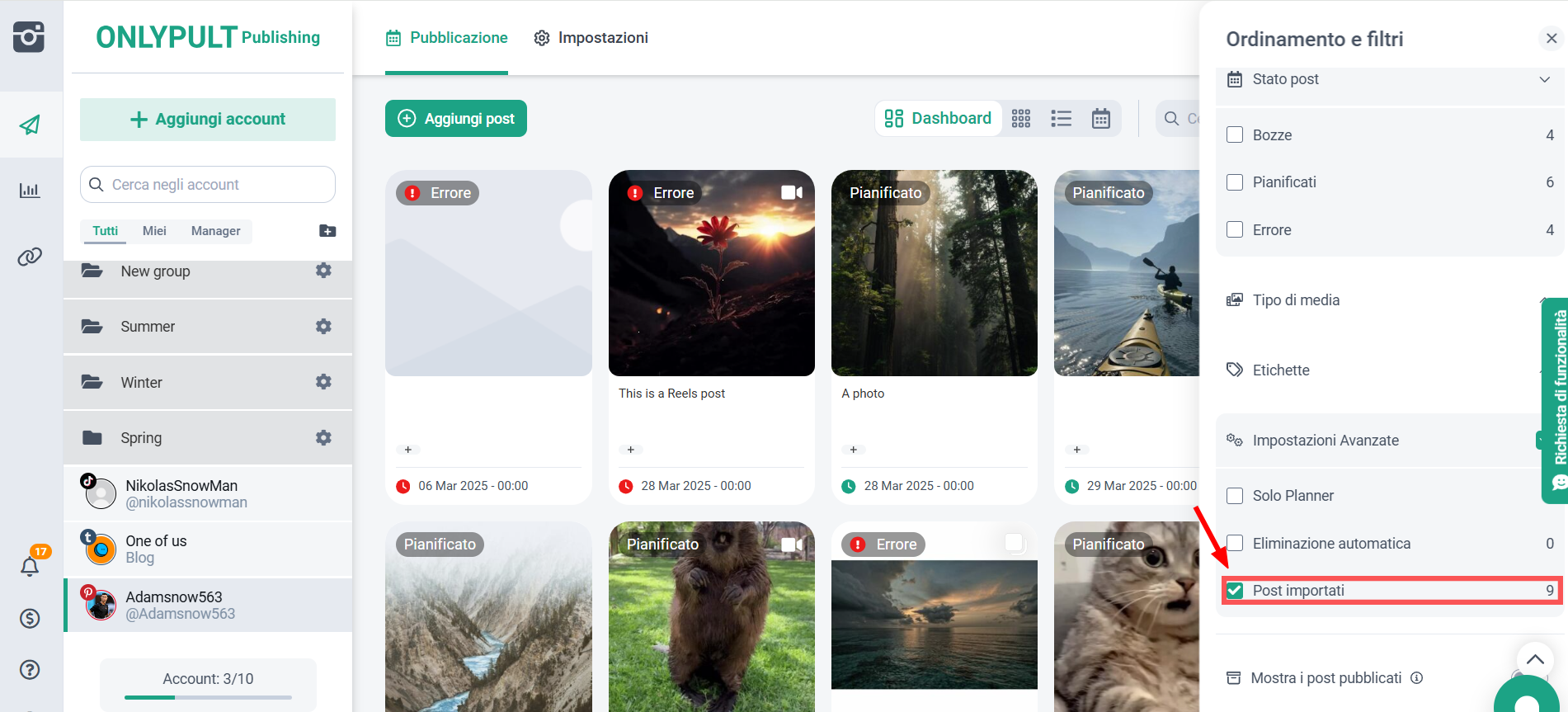Switch to the list view icon
Screen dimensions: 1568x712
tap(1061, 119)
